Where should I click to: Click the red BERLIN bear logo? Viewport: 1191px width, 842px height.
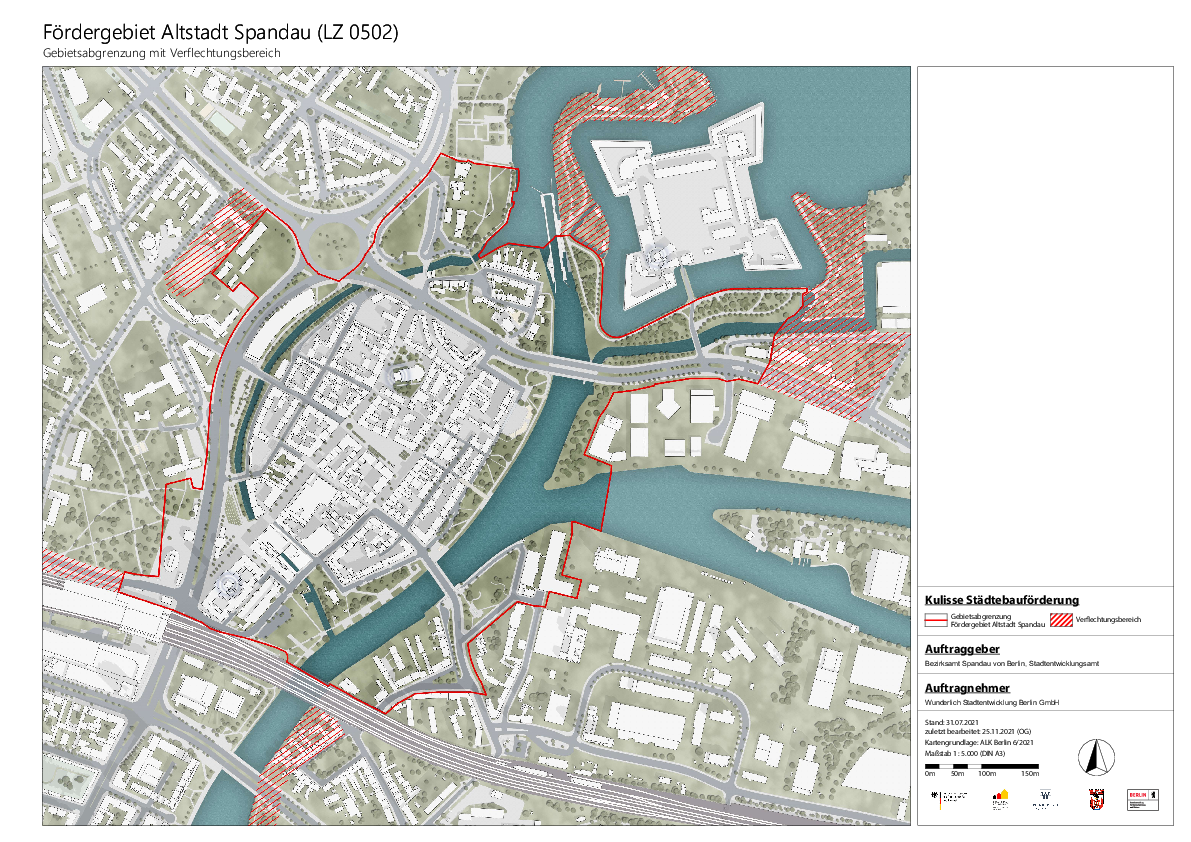coord(1142,798)
